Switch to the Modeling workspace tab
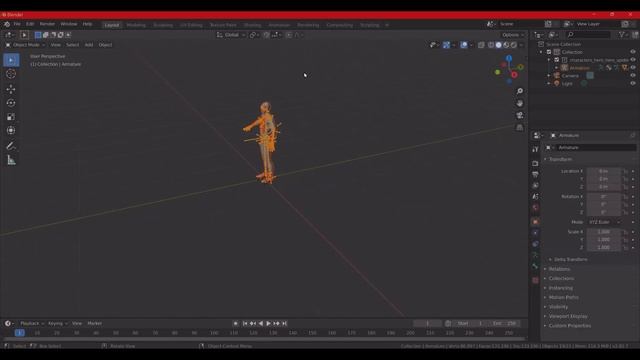 pos(136,25)
